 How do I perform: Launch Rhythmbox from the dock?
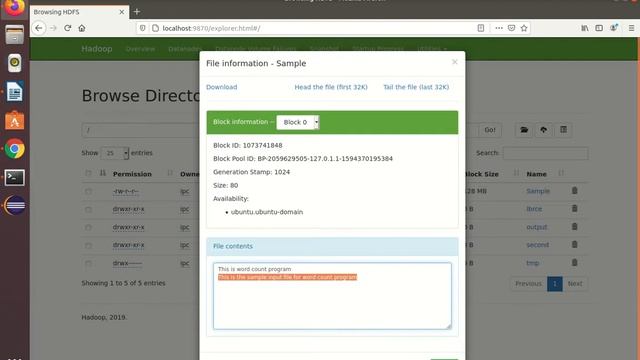(x=14, y=63)
